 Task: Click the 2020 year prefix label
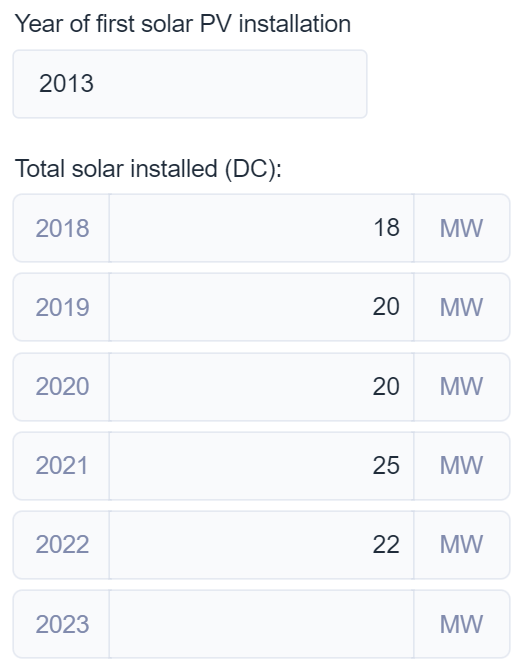[61, 387]
